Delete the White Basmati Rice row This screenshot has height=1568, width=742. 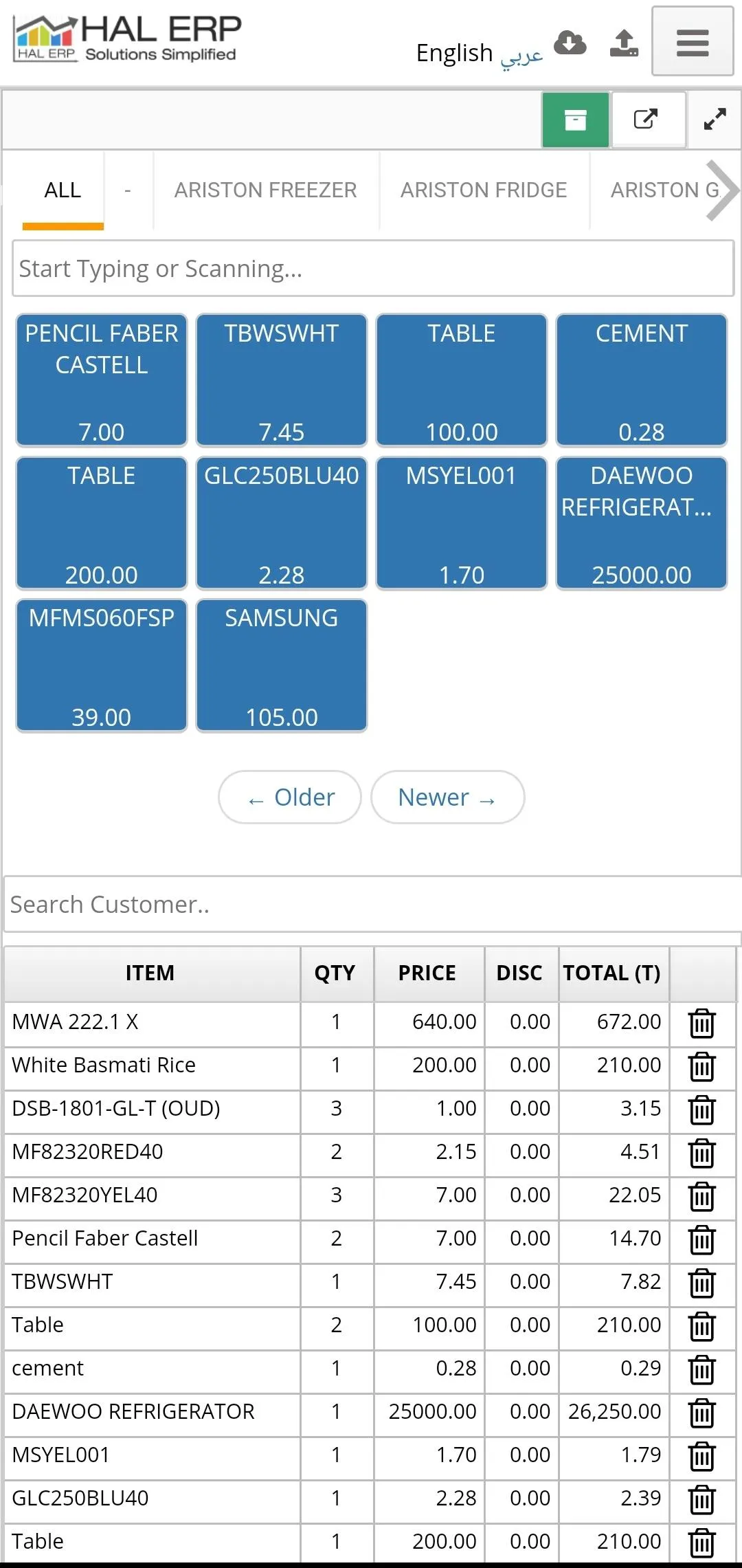701,1066
